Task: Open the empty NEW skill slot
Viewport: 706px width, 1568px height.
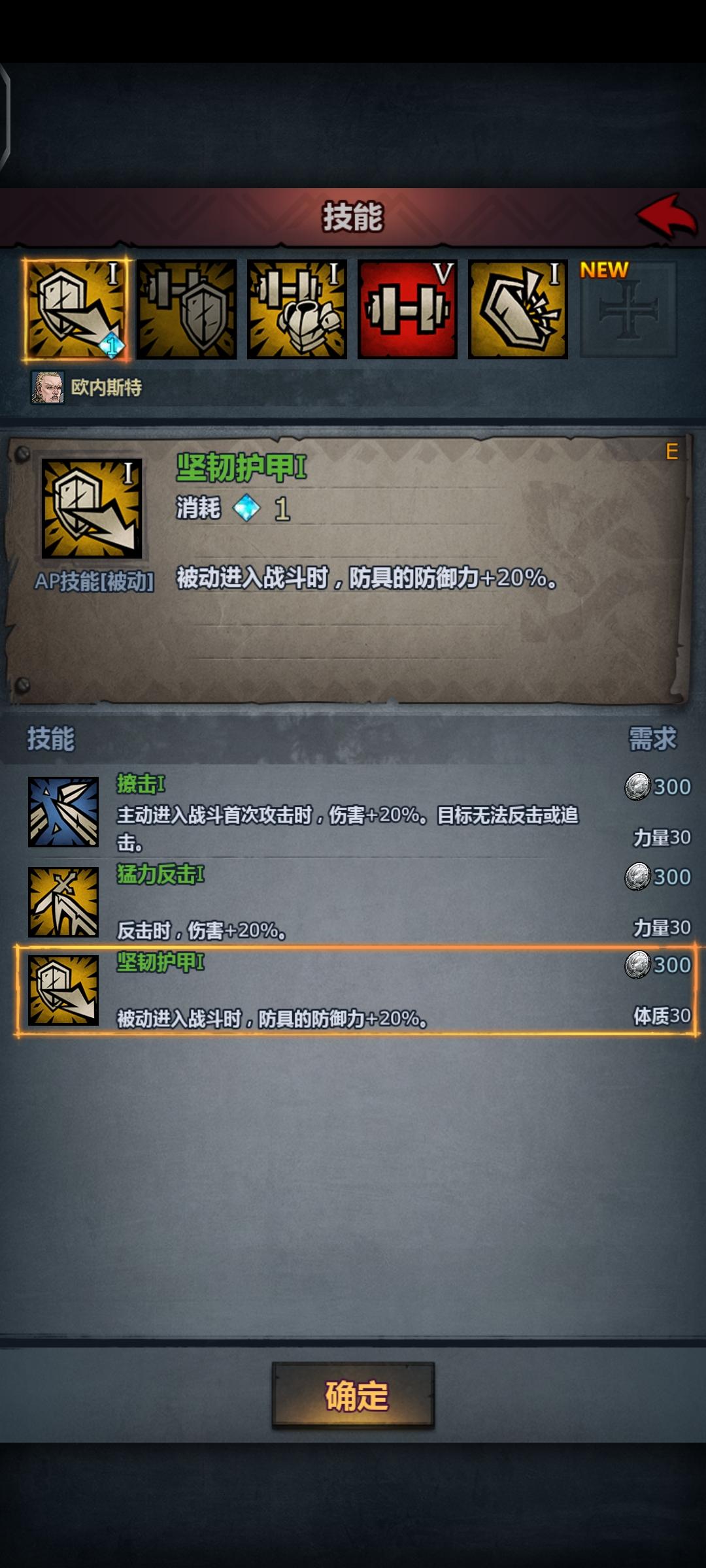Action: click(628, 310)
